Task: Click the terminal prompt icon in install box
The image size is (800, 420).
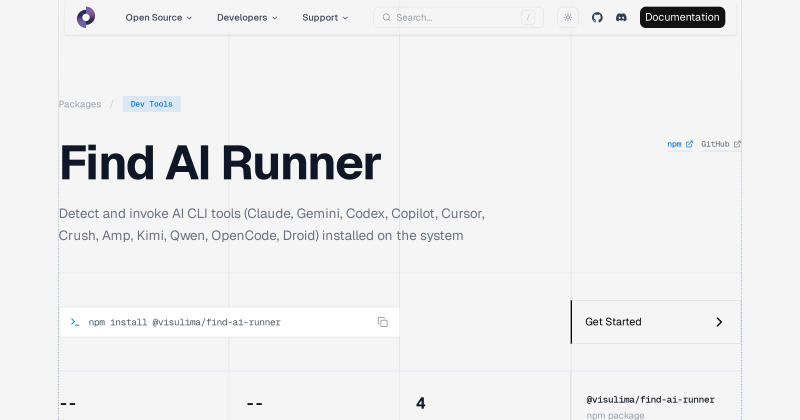Action: click(75, 322)
